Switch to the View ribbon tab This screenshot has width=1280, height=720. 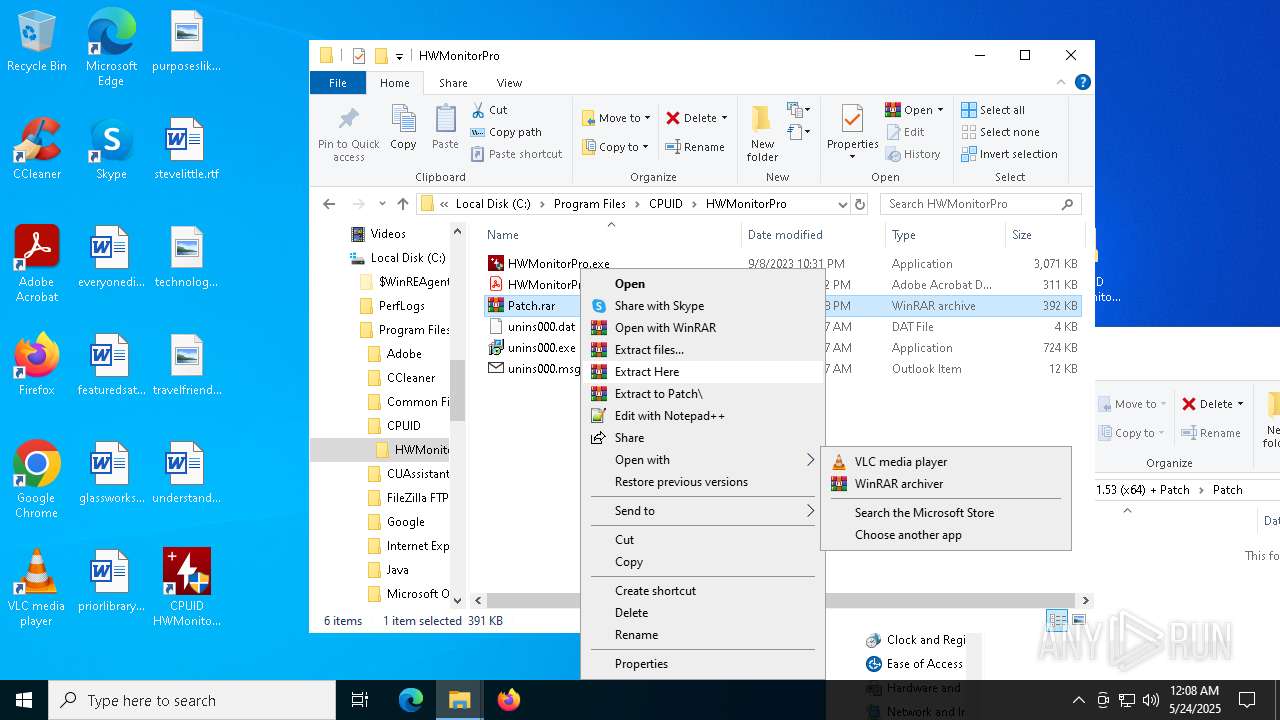pos(509,83)
